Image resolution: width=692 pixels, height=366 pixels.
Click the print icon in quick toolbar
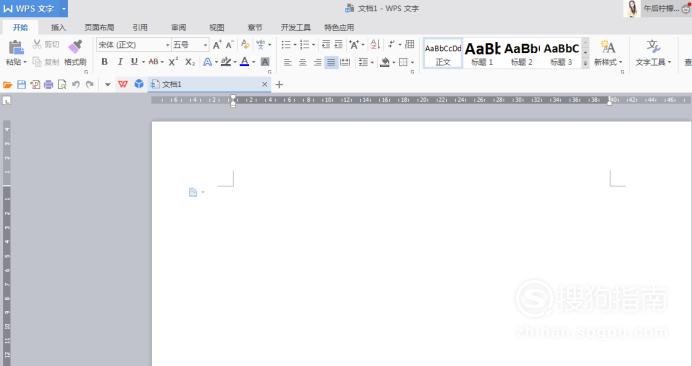(49, 84)
